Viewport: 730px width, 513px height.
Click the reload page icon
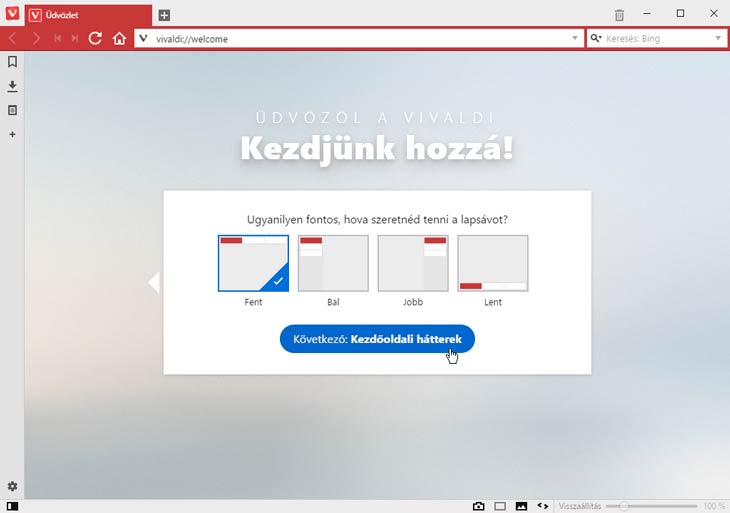pos(96,38)
